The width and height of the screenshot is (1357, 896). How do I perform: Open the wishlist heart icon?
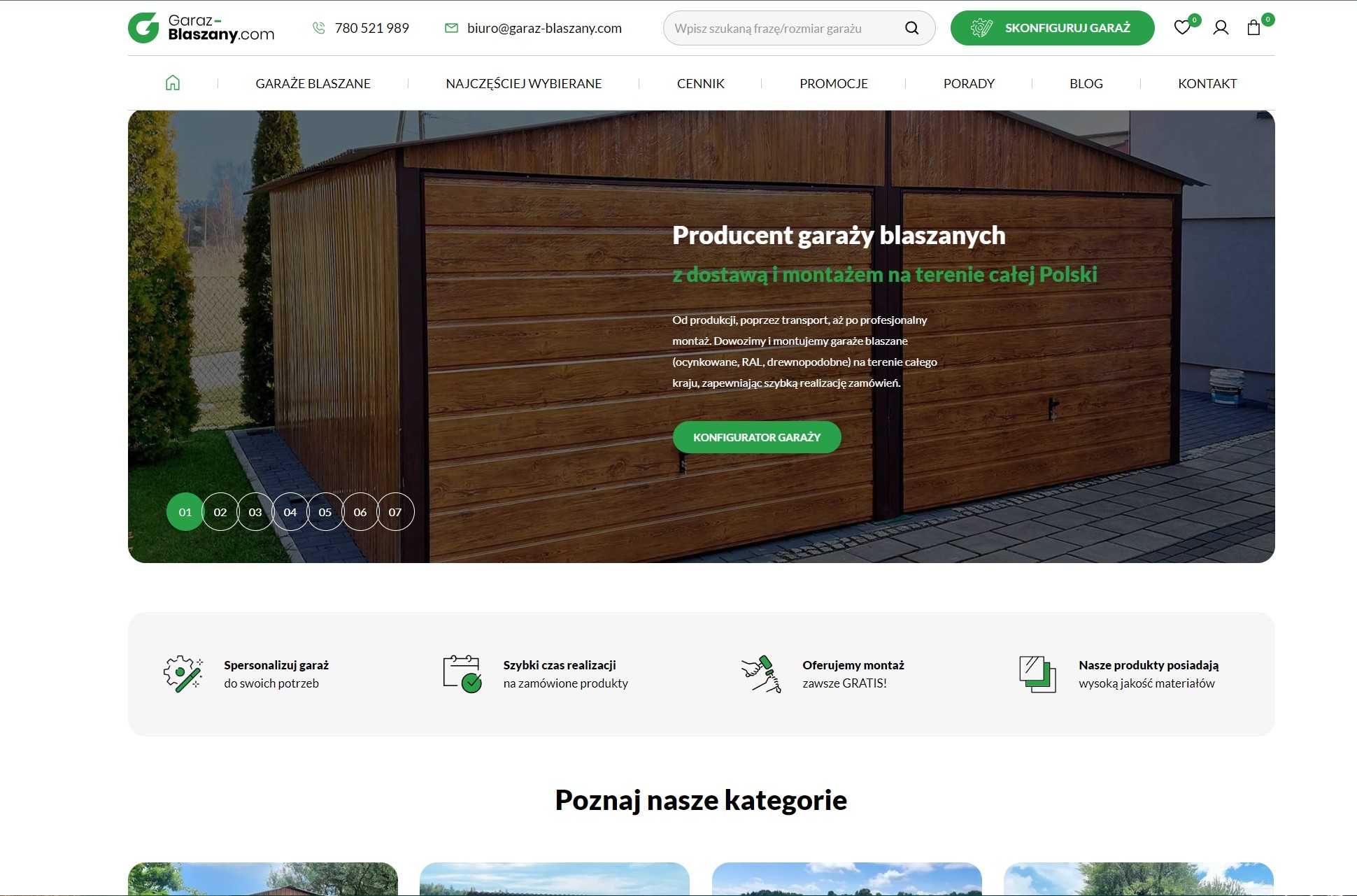point(1183,28)
